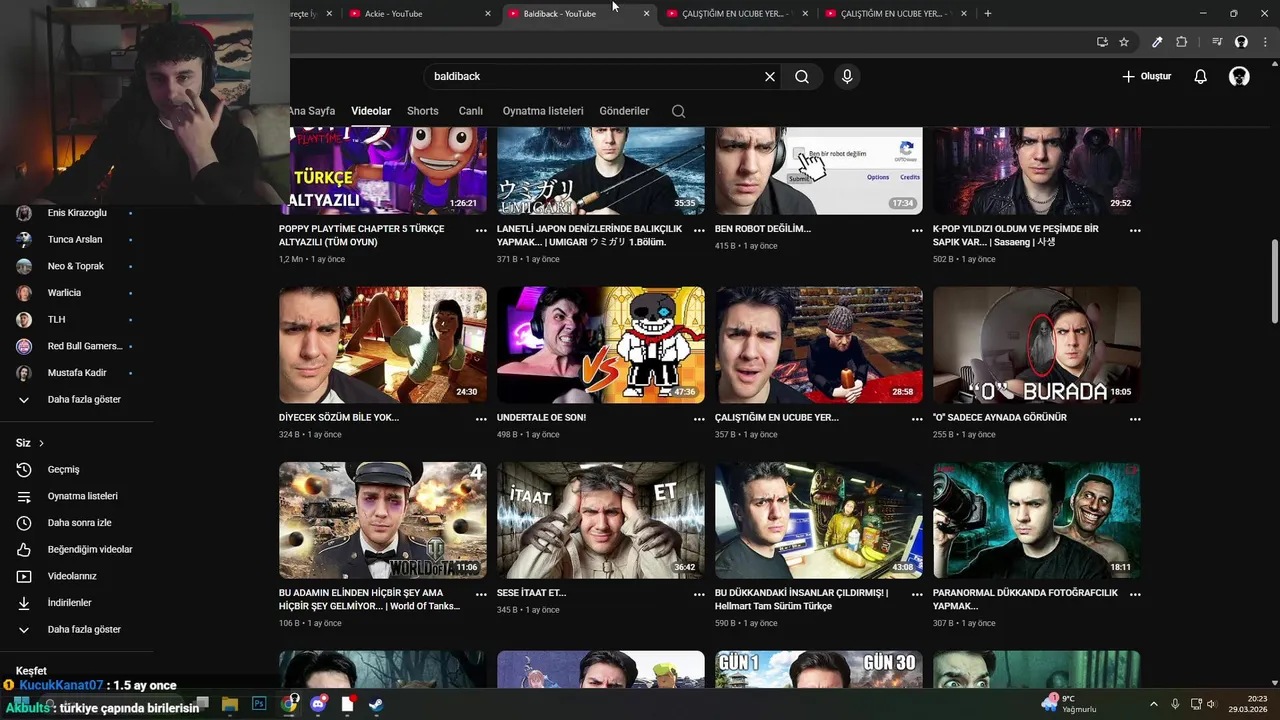Open the color picker eyedropper extension
Image resolution: width=1280 pixels, height=720 pixels.
coord(1157,42)
